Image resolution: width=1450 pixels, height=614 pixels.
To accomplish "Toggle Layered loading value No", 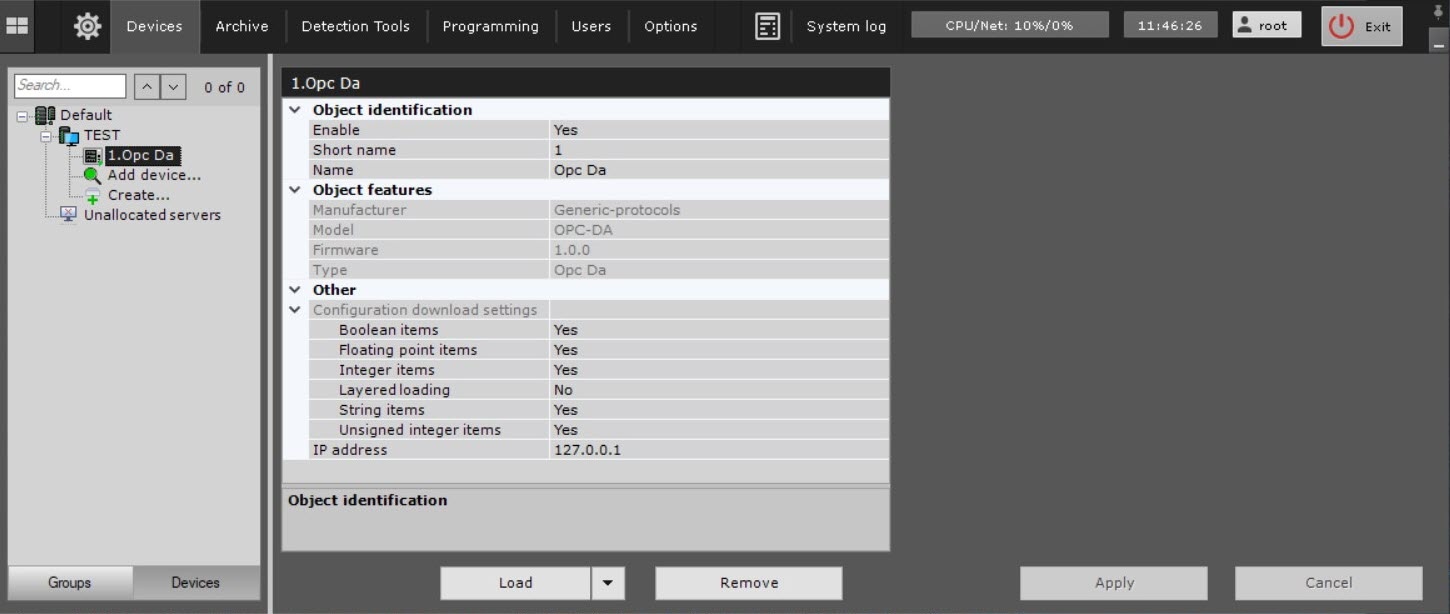I will click(x=564, y=390).
